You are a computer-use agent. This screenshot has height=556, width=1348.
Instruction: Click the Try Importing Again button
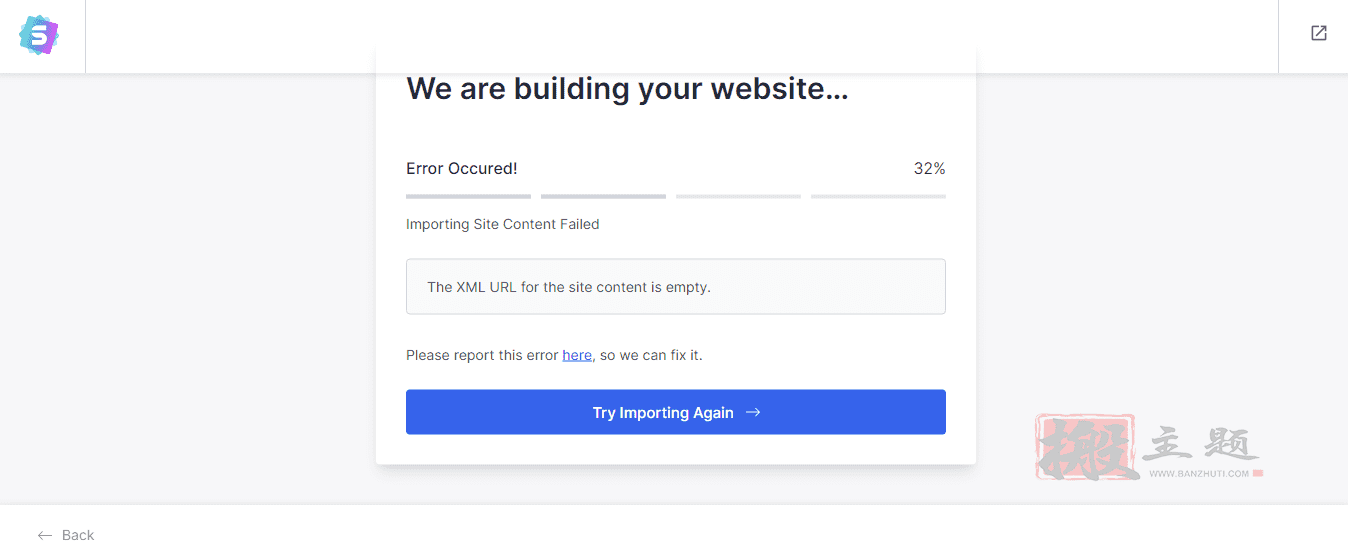click(x=676, y=412)
